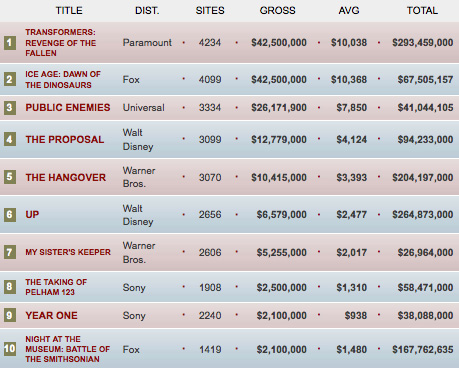This screenshot has height=368, width=459.
Task: Select the rank 10 number badge
Action: point(10,349)
